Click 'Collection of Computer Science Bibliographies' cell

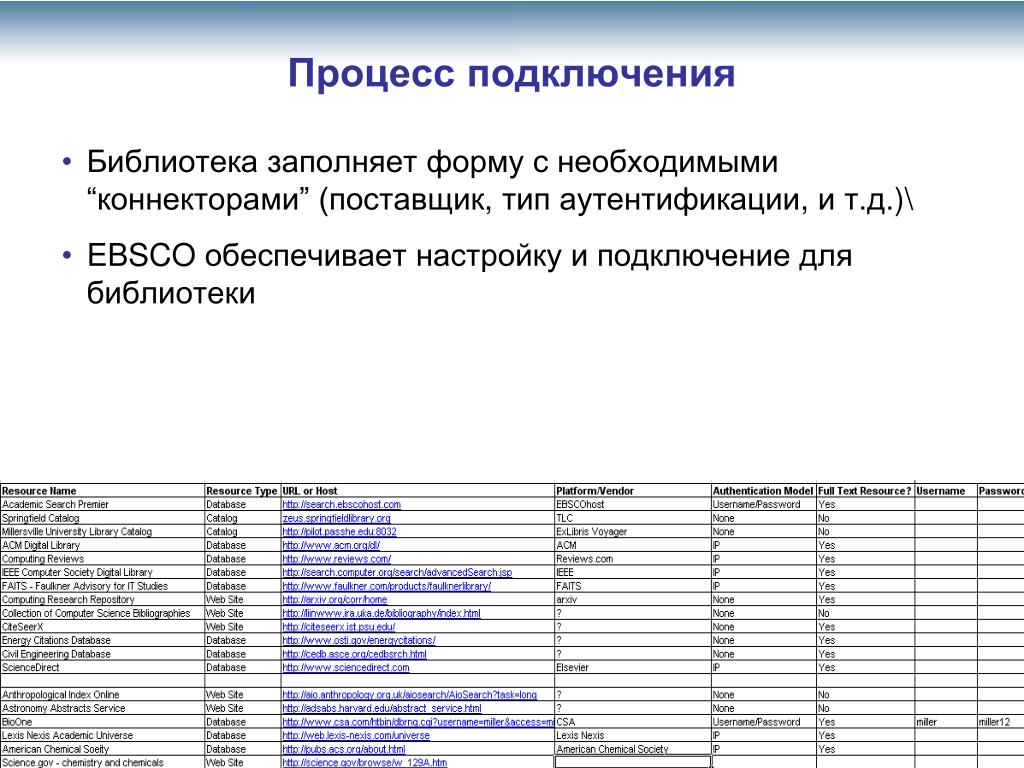103,613
